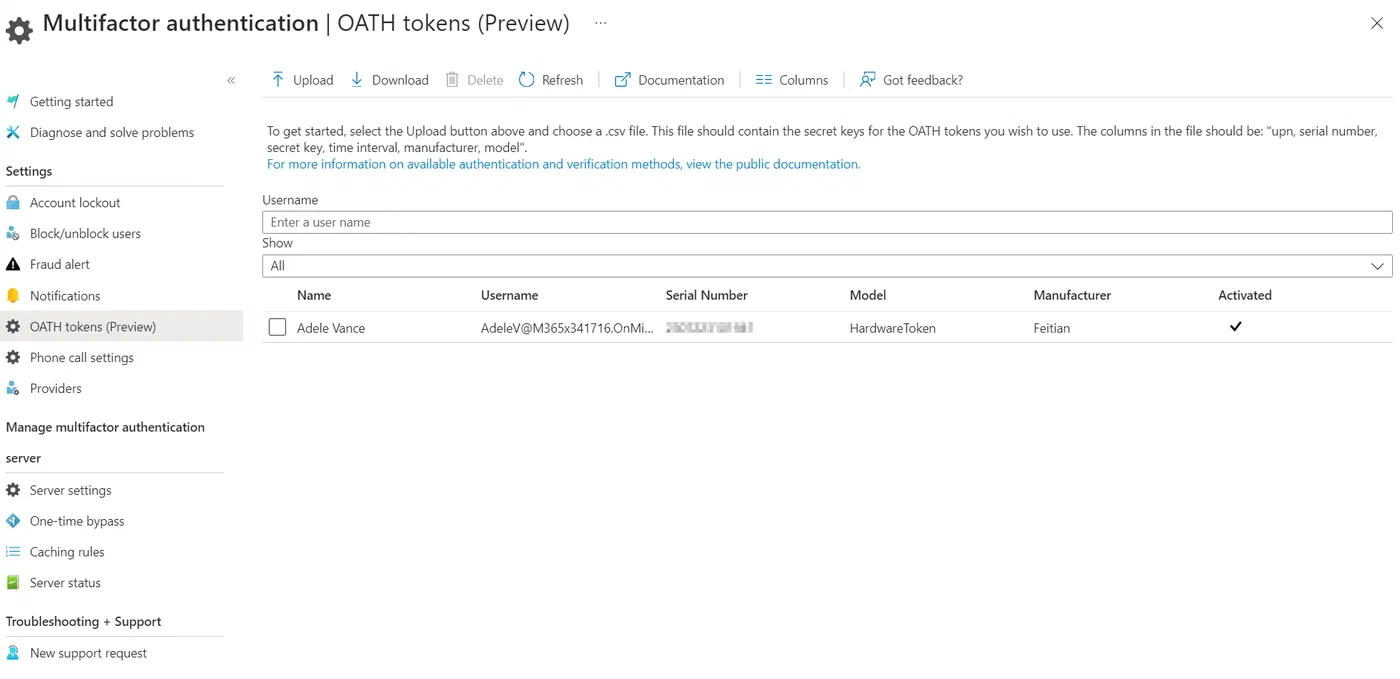This screenshot has height=679, width=1400.
Task: Click the OATH tokens gear icon
Action: click(13, 326)
